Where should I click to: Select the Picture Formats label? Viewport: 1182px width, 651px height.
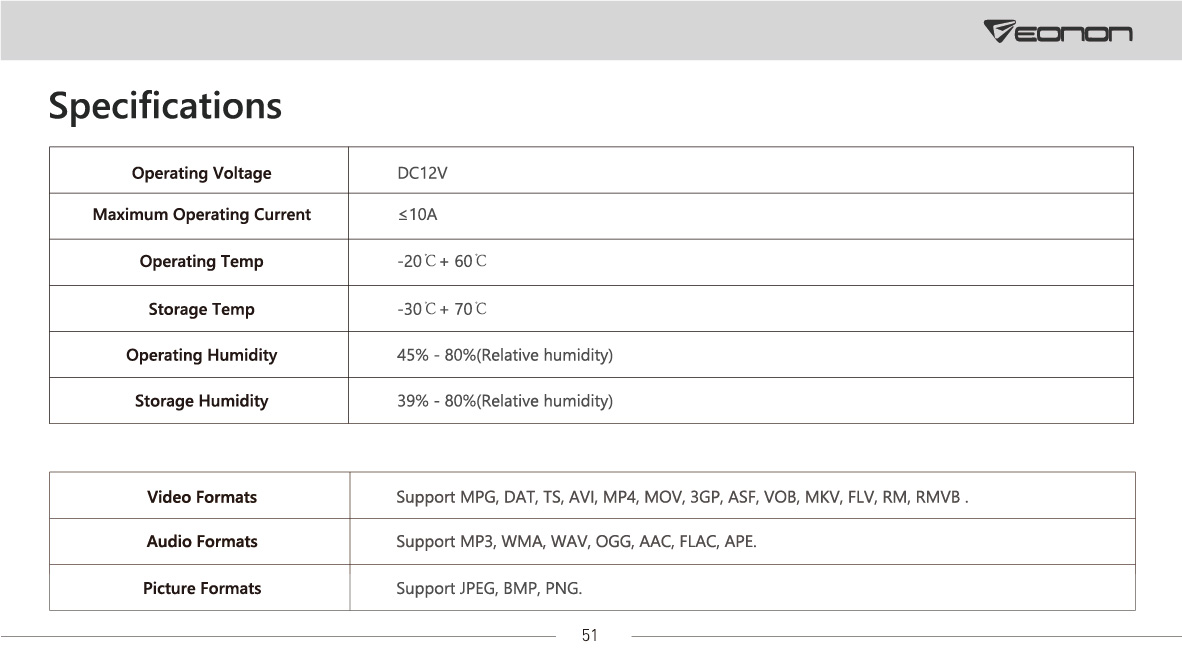click(201, 588)
